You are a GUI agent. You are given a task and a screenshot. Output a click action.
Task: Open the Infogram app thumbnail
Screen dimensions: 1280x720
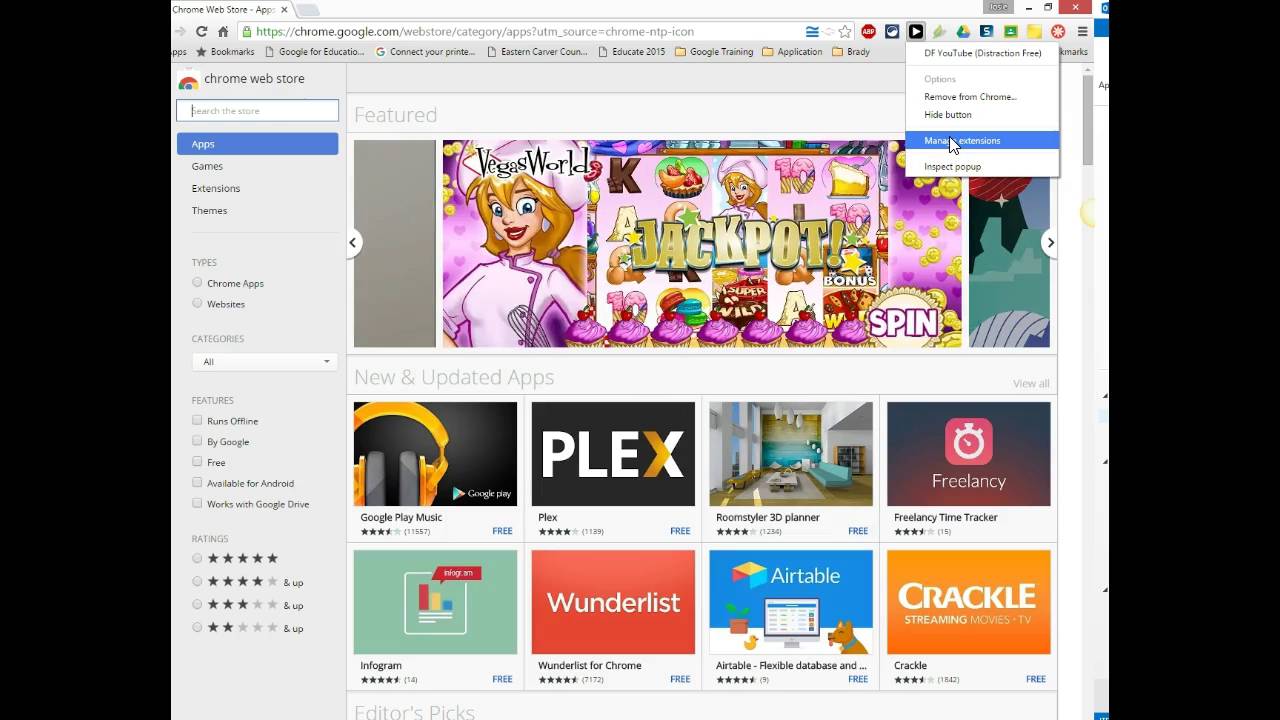[x=435, y=602]
